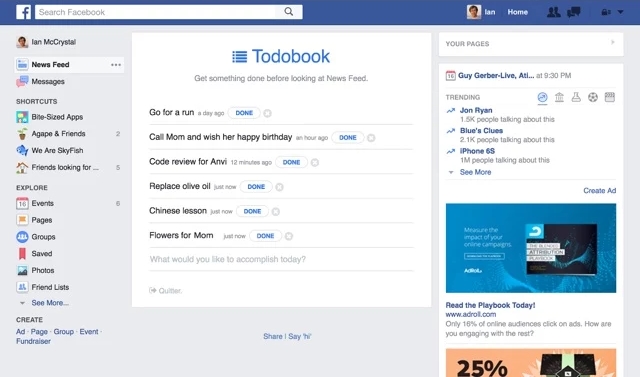The width and height of the screenshot is (640, 377).
Task: Click the Search Facebook field
Action: click(x=156, y=12)
